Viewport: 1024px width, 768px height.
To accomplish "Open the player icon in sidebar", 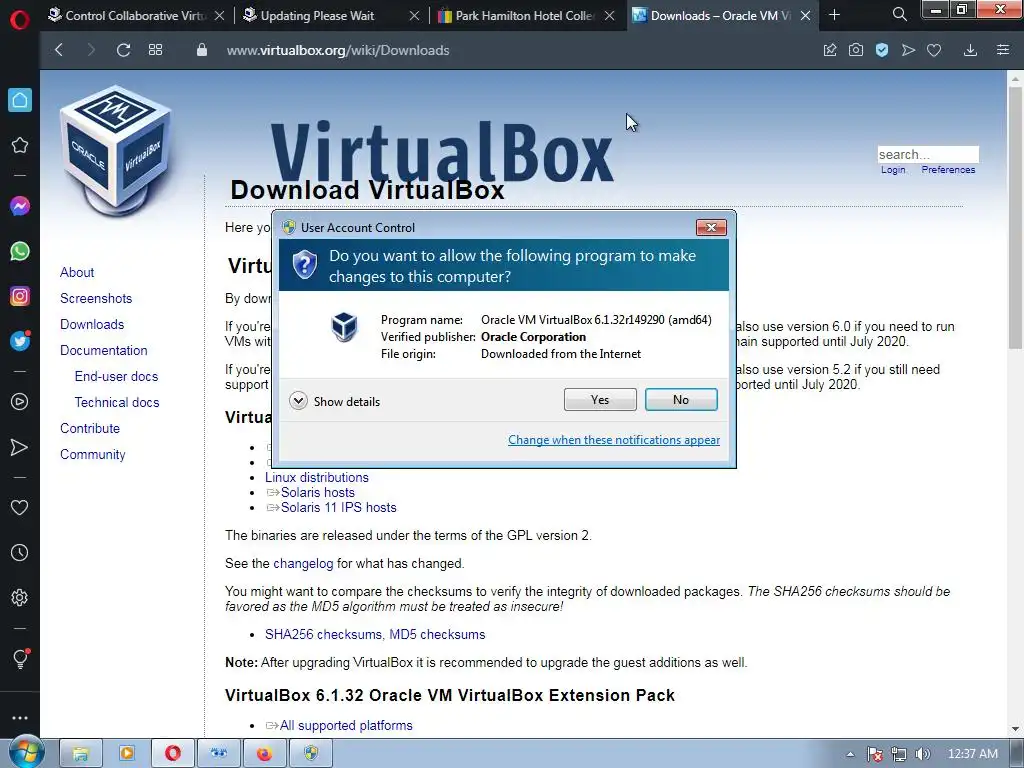I will click(20, 402).
